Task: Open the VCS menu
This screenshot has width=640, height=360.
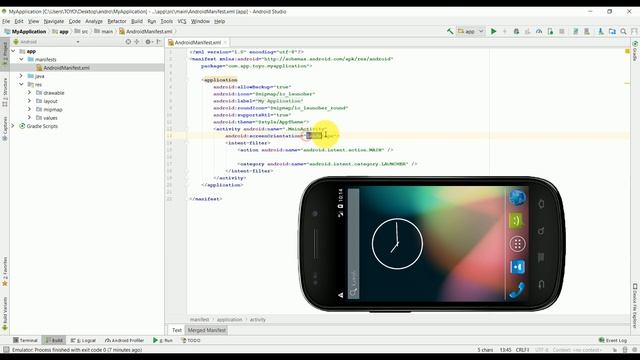Action: point(182,21)
